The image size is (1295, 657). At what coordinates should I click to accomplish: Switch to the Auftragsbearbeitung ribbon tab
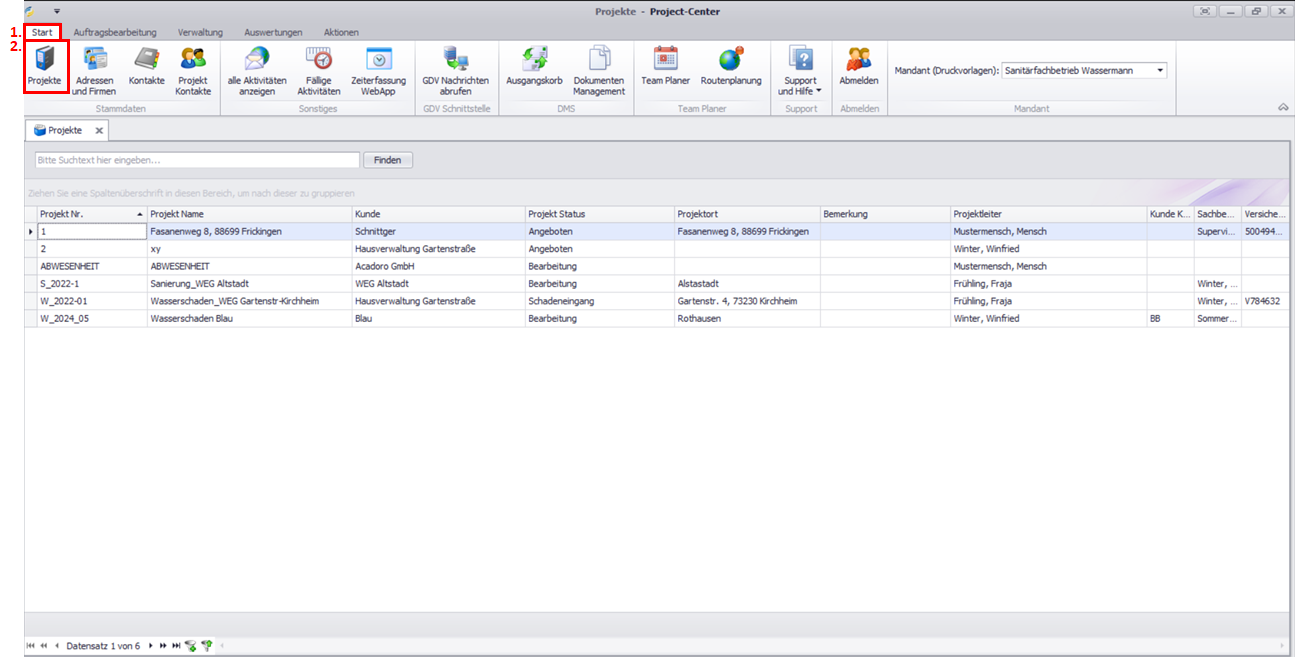[115, 33]
